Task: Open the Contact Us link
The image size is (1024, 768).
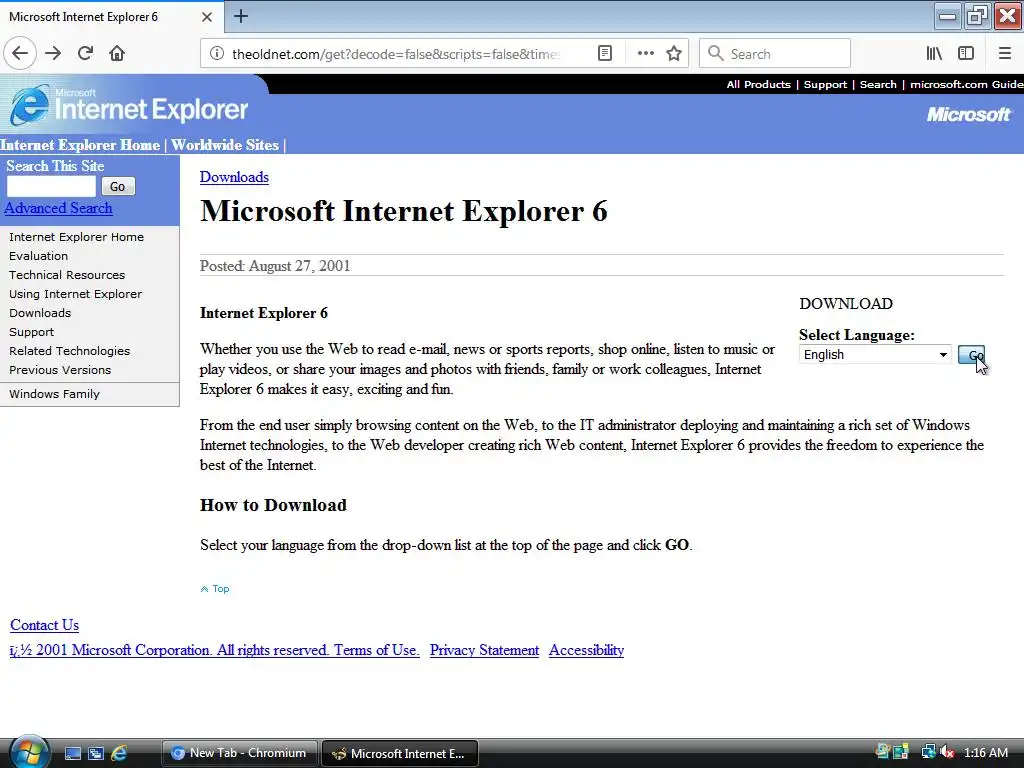Action: tap(44, 625)
